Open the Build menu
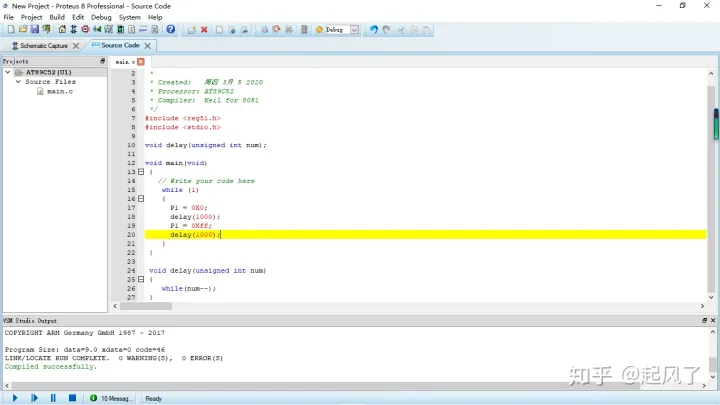The image size is (720, 405). 57,17
